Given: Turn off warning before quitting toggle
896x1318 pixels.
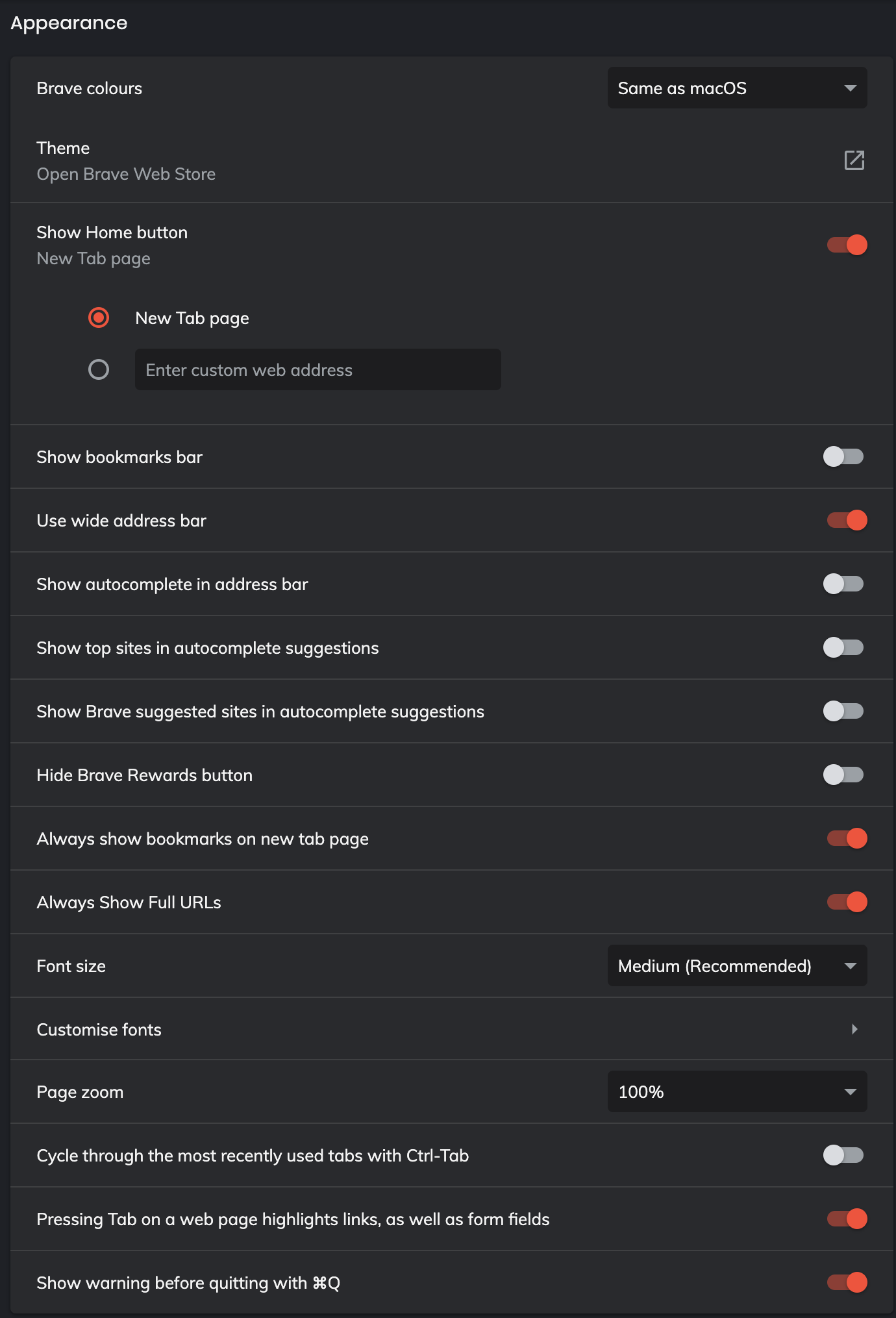Looking at the screenshot, I should pos(847,1283).
